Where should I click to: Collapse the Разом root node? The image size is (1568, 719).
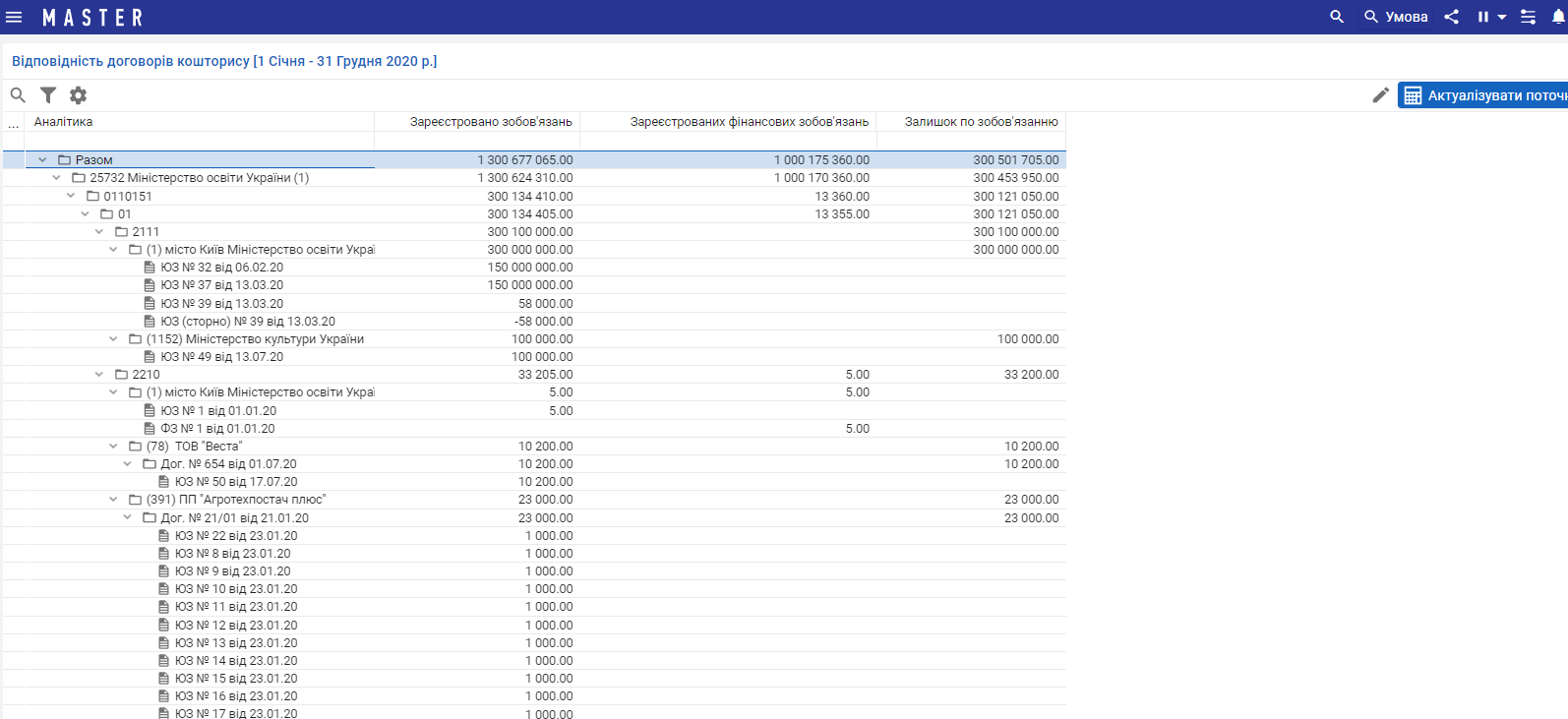point(42,159)
